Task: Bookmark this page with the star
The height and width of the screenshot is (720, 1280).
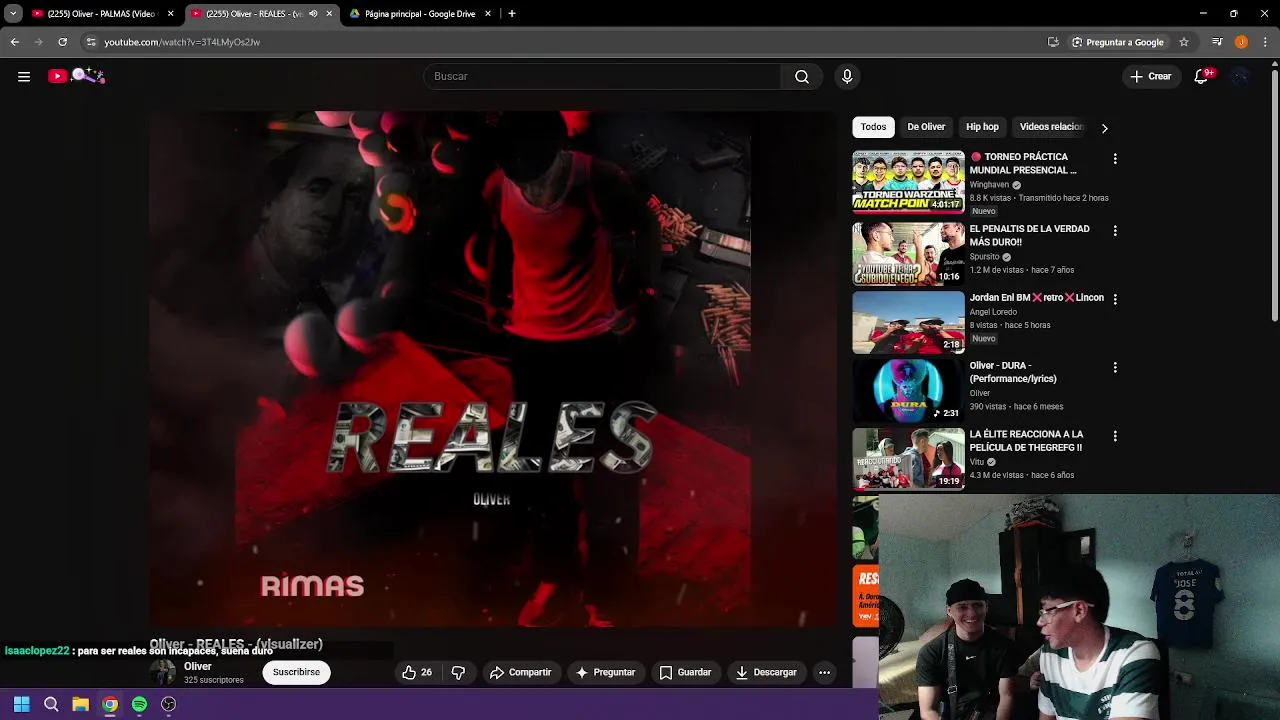Action: [1184, 42]
